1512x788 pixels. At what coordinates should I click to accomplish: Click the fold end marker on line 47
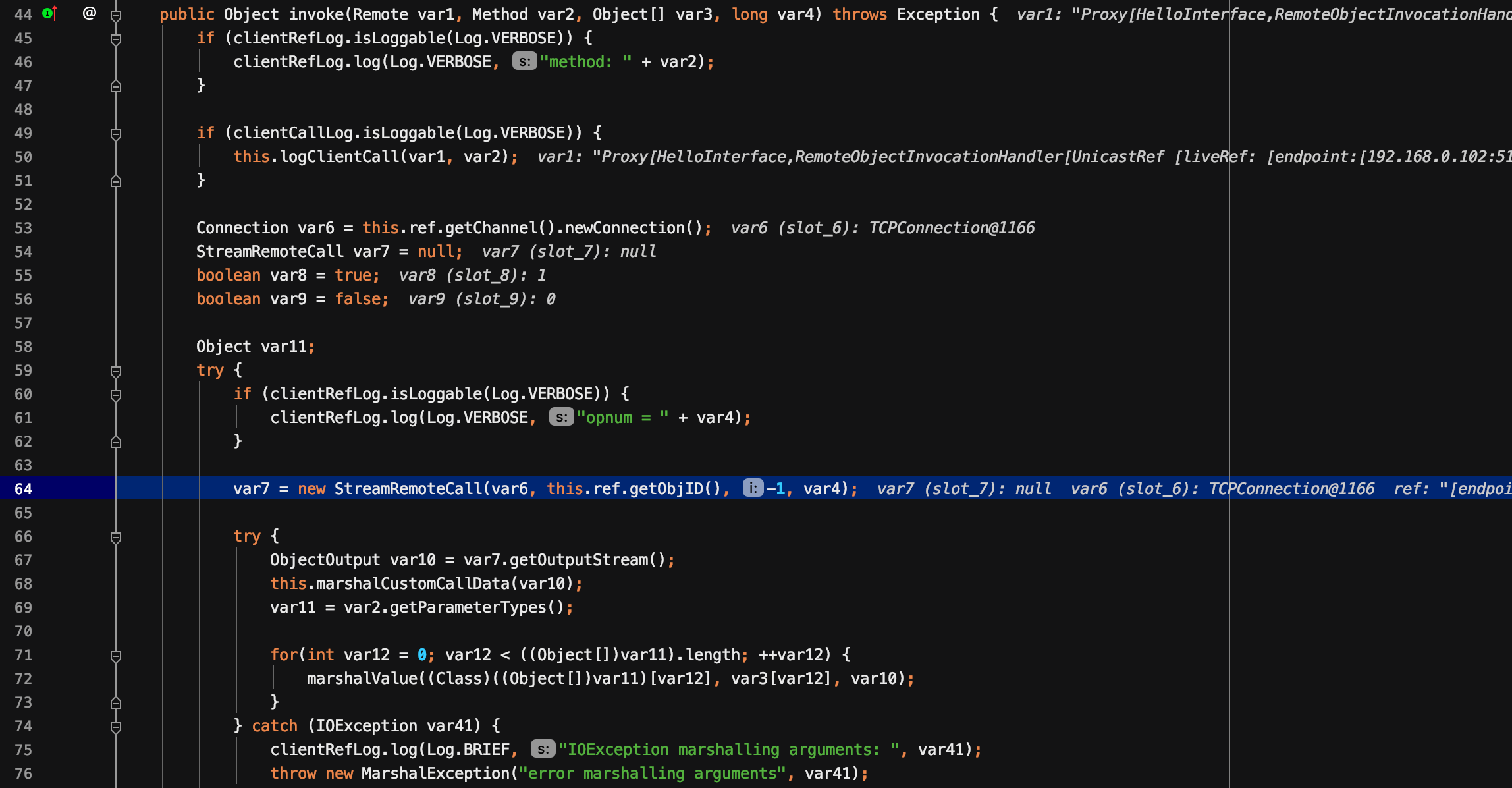click(x=116, y=86)
